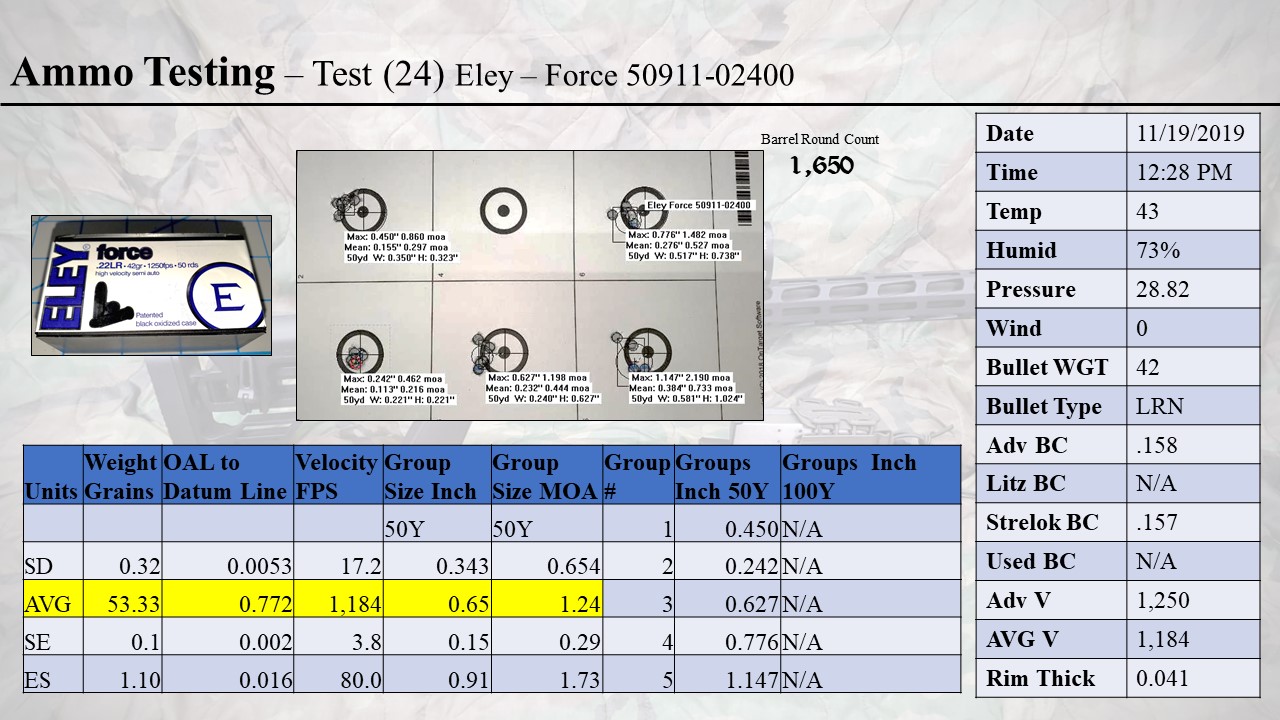Image resolution: width=1280 pixels, height=720 pixels.
Task: Click the Strelok BC value .157
Action: (1157, 522)
